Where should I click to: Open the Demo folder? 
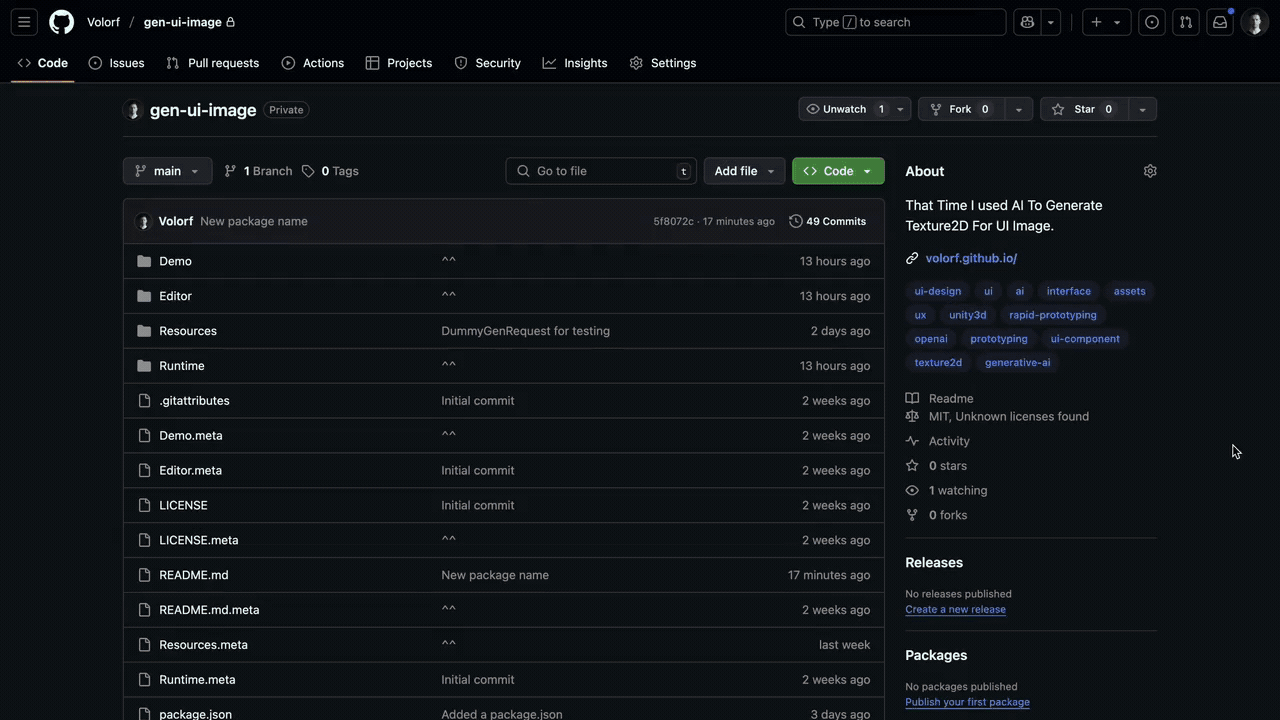(x=175, y=261)
